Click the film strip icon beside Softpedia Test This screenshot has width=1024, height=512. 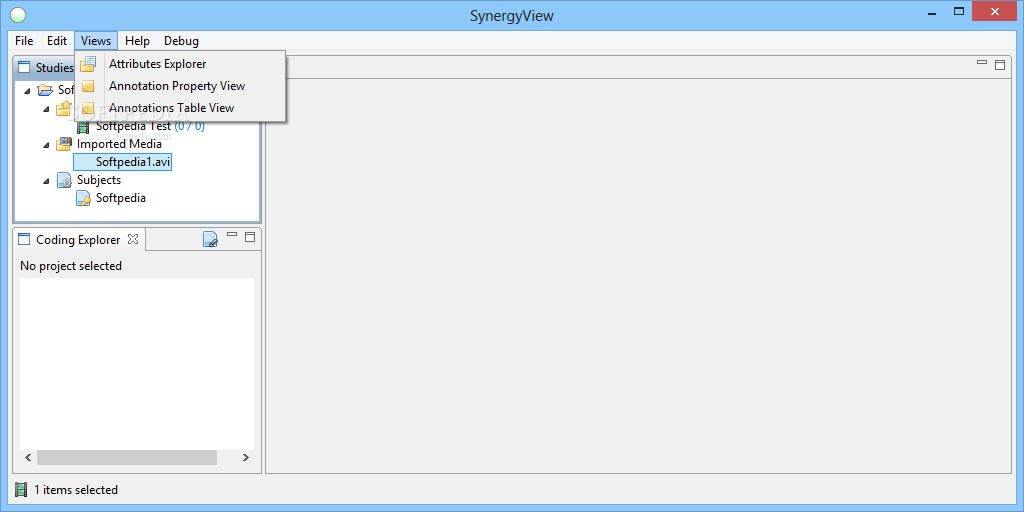click(x=83, y=126)
